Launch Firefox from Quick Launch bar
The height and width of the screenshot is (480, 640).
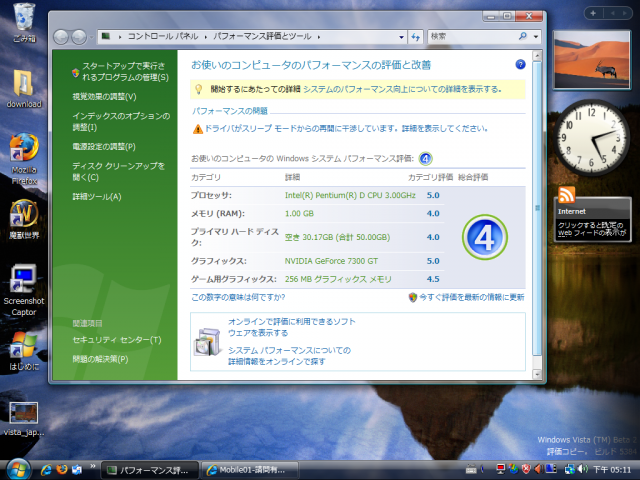click(62, 470)
